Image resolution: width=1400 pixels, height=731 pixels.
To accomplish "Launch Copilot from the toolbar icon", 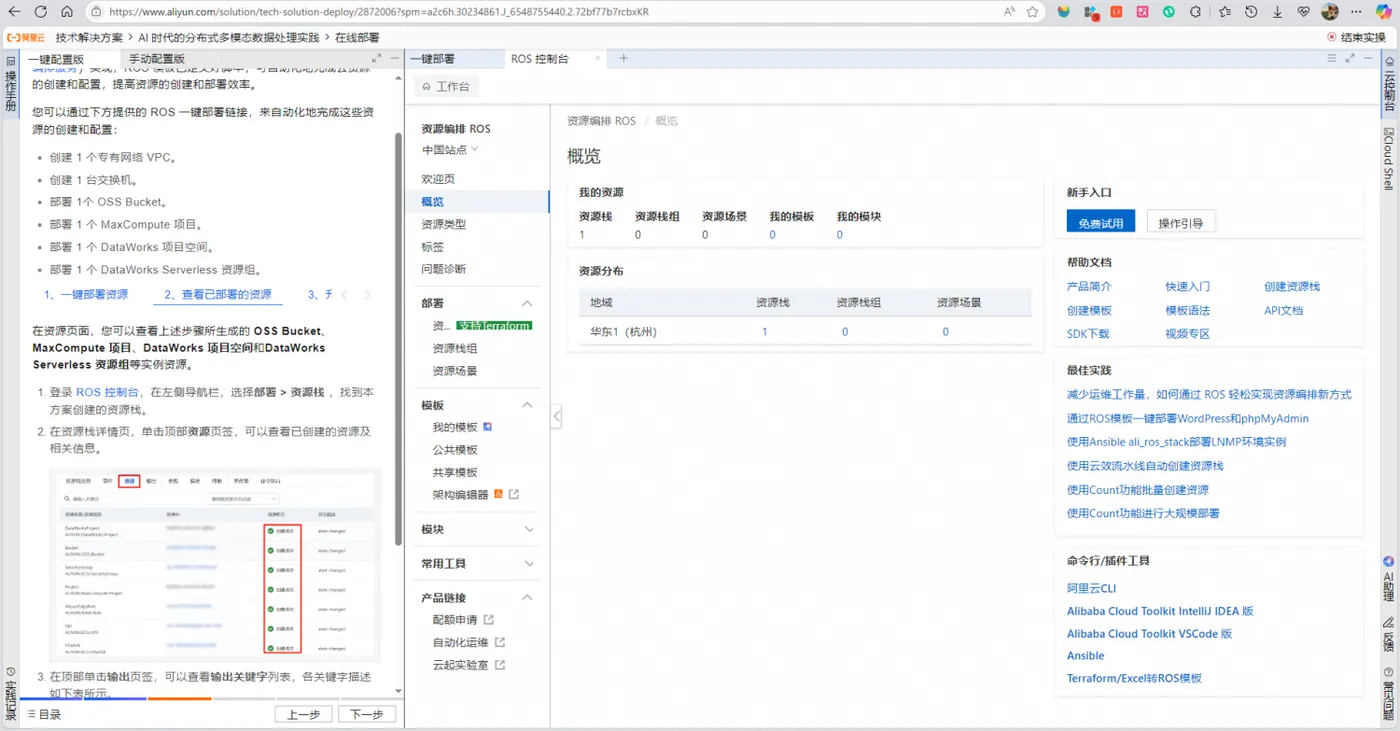I will [1384, 12].
